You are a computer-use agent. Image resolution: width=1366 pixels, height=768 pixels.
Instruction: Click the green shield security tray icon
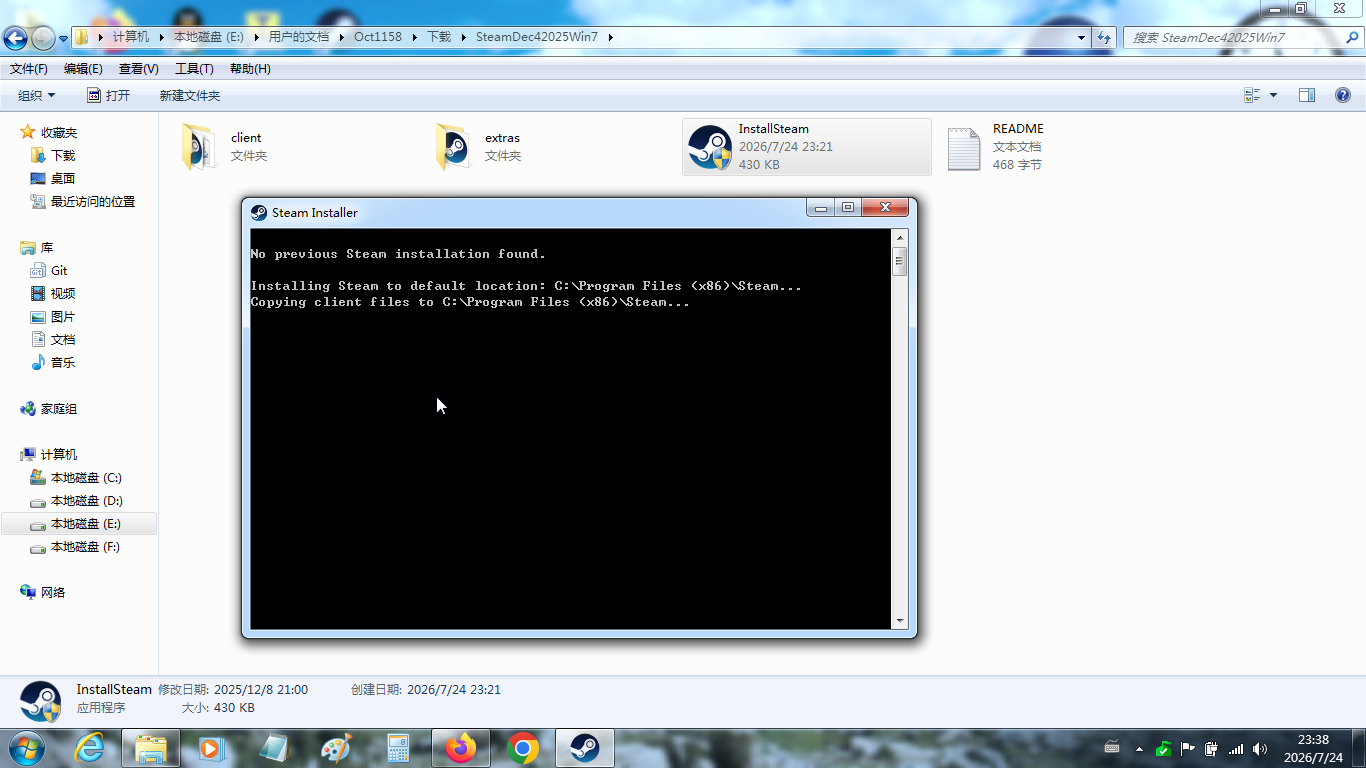coord(1163,748)
